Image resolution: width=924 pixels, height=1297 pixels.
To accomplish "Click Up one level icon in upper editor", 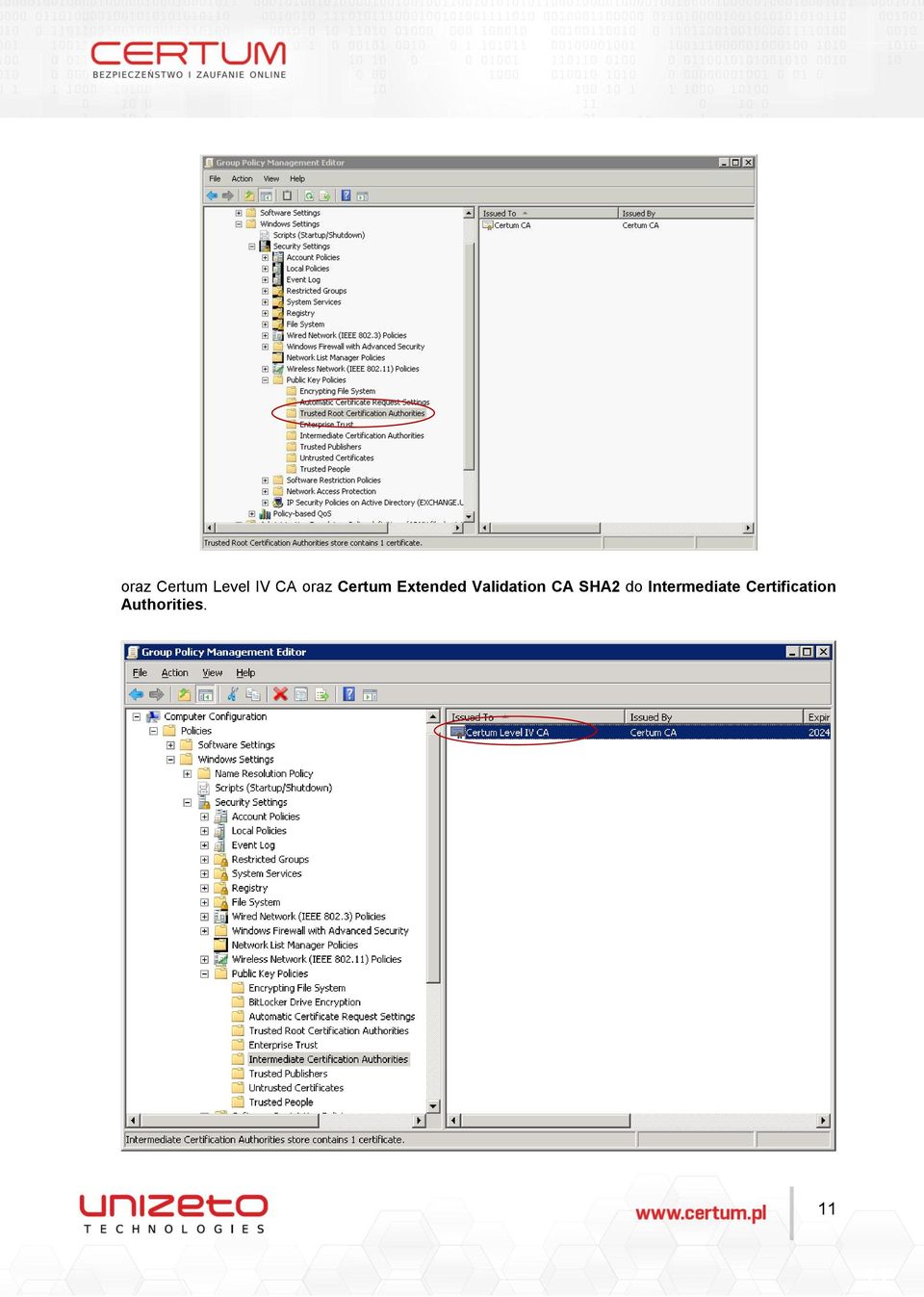I will click(x=249, y=195).
